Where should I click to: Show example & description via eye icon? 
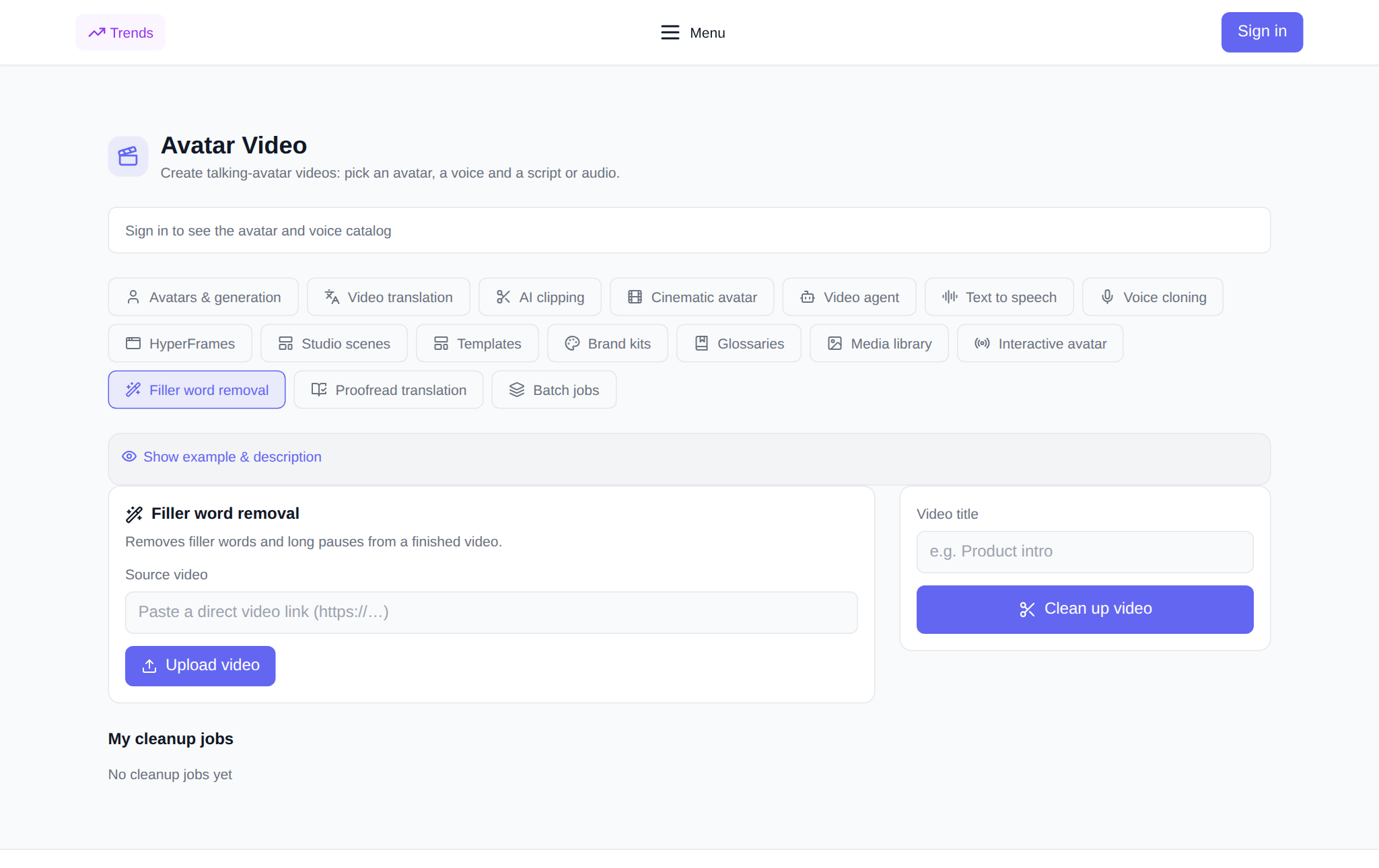point(129,456)
